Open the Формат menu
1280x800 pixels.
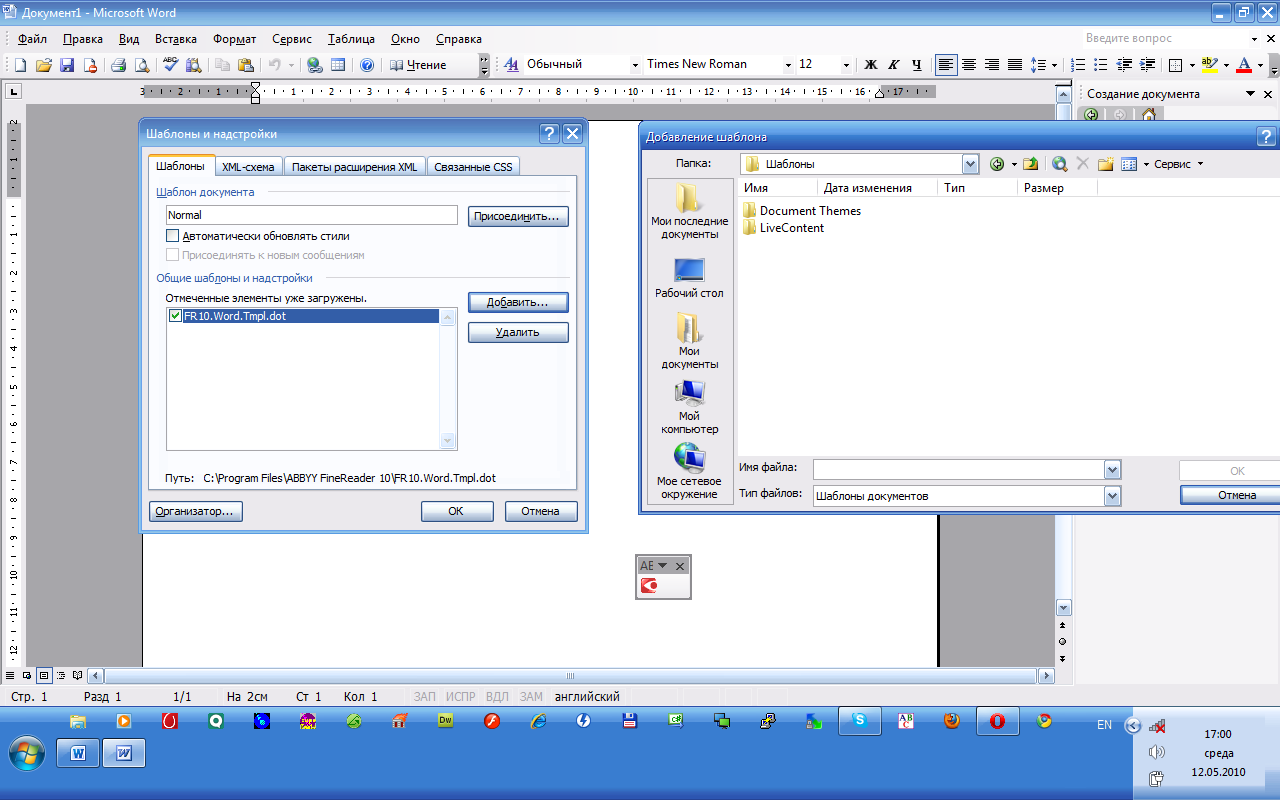234,39
